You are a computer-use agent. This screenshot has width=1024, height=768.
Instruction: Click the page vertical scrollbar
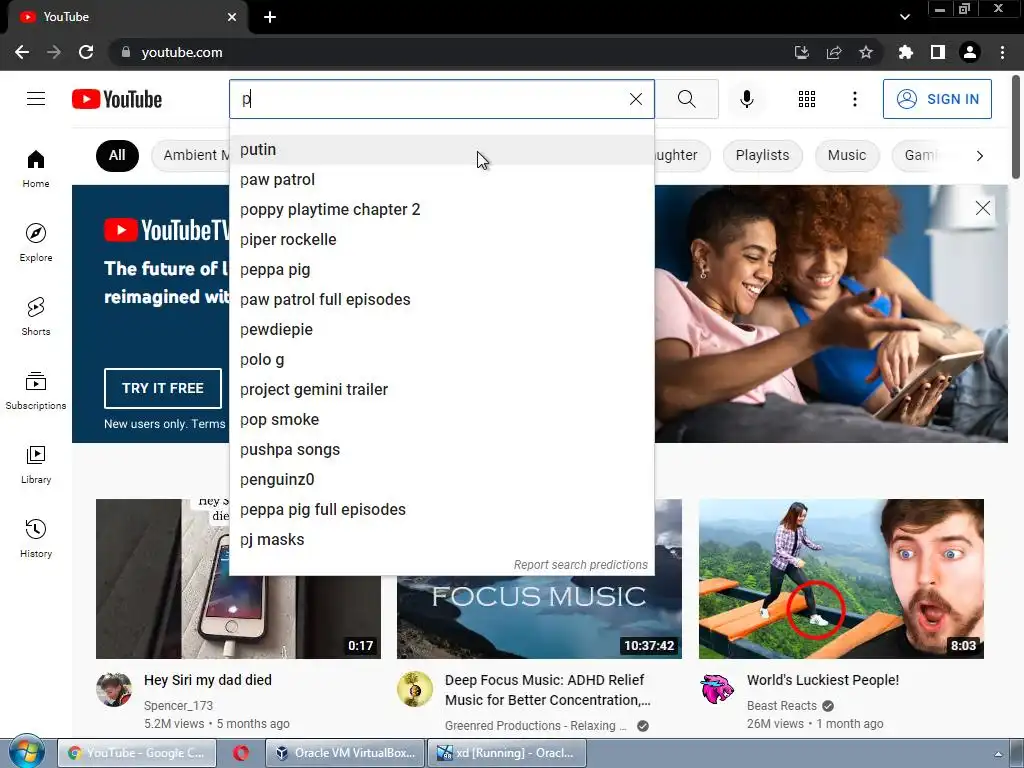(x=1016, y=127)
